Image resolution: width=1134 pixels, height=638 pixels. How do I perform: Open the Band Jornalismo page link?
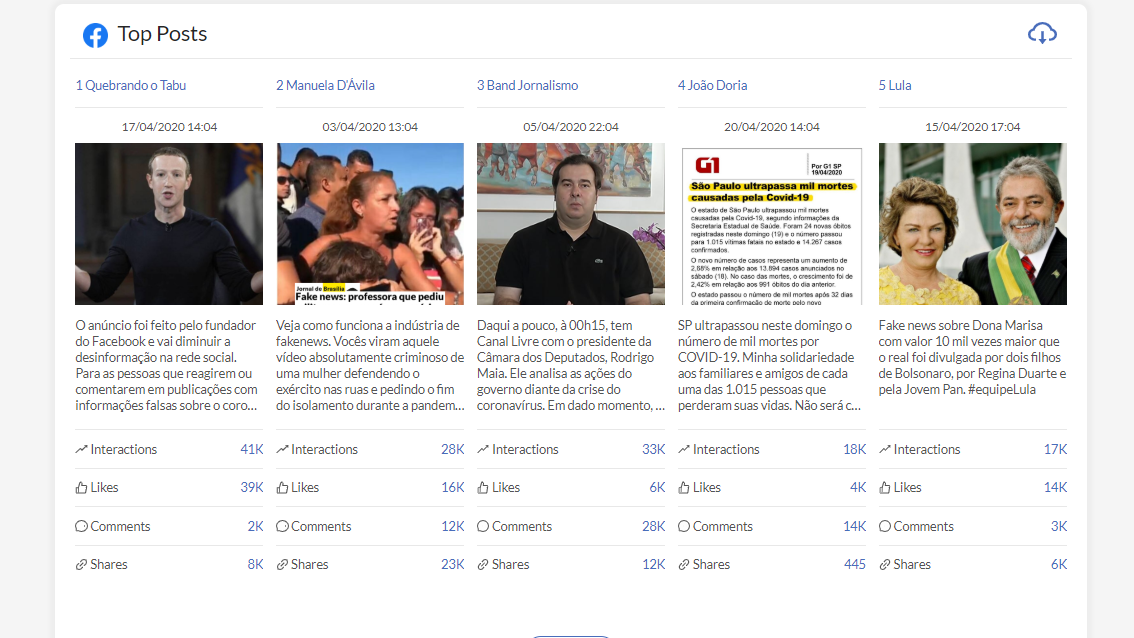[x=527, y=85]
